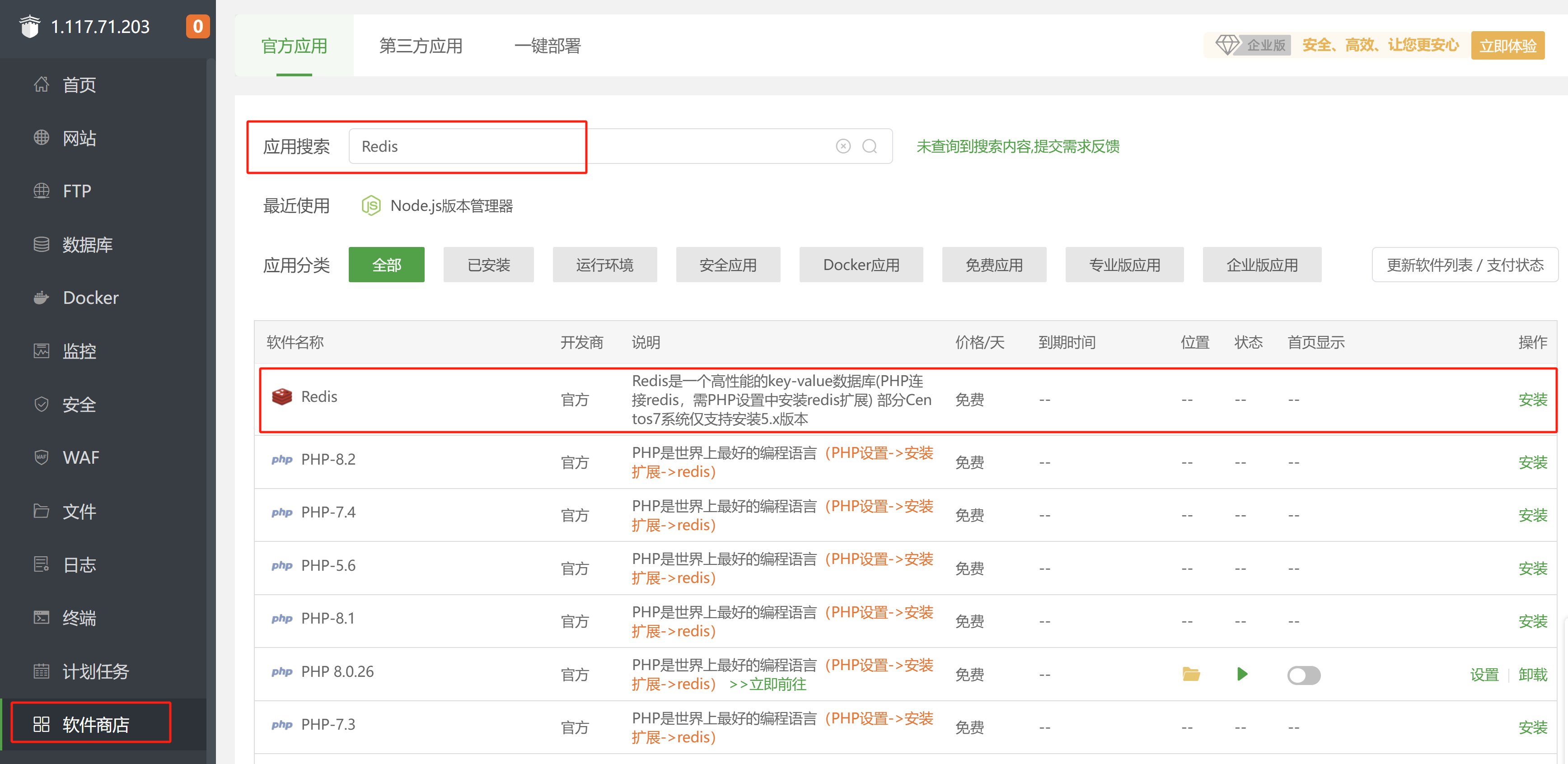The image size is (1568, 764).
Task: Switch to the 一键部署 tab
Action: coord(547,46)
